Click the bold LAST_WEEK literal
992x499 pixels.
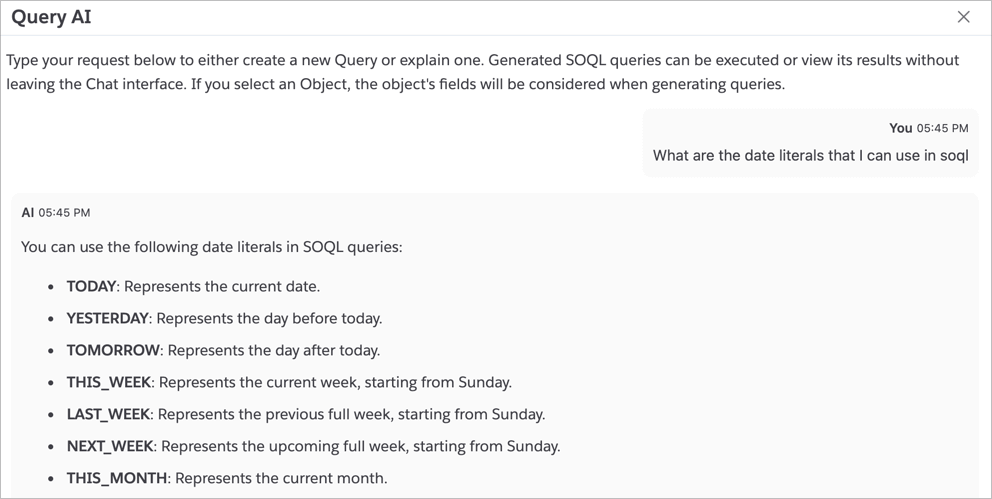coord(108,414)
